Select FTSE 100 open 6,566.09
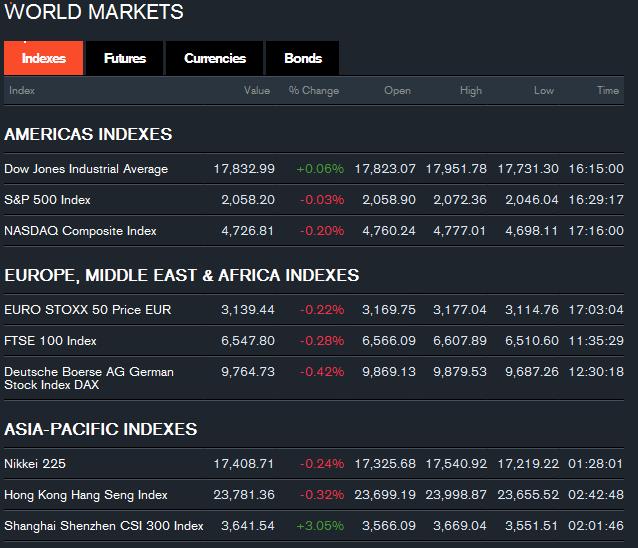This screenshot has width=638, height=548. point(389,341)
